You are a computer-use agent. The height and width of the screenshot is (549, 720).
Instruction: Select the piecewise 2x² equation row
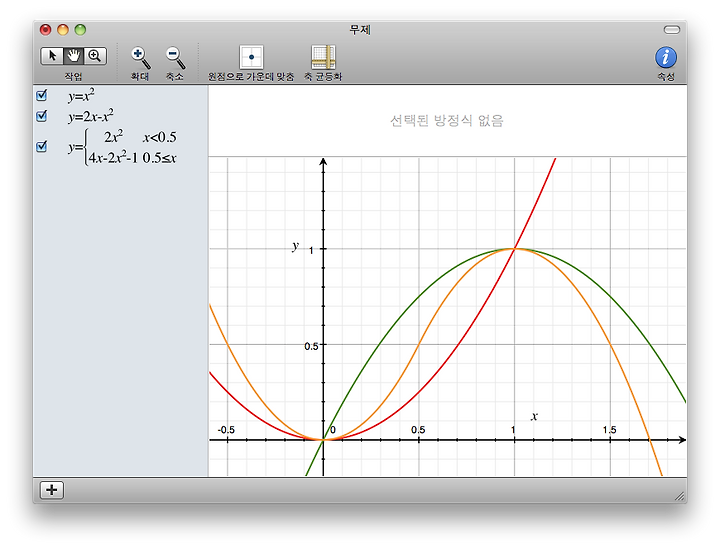[x=121, y=147]
